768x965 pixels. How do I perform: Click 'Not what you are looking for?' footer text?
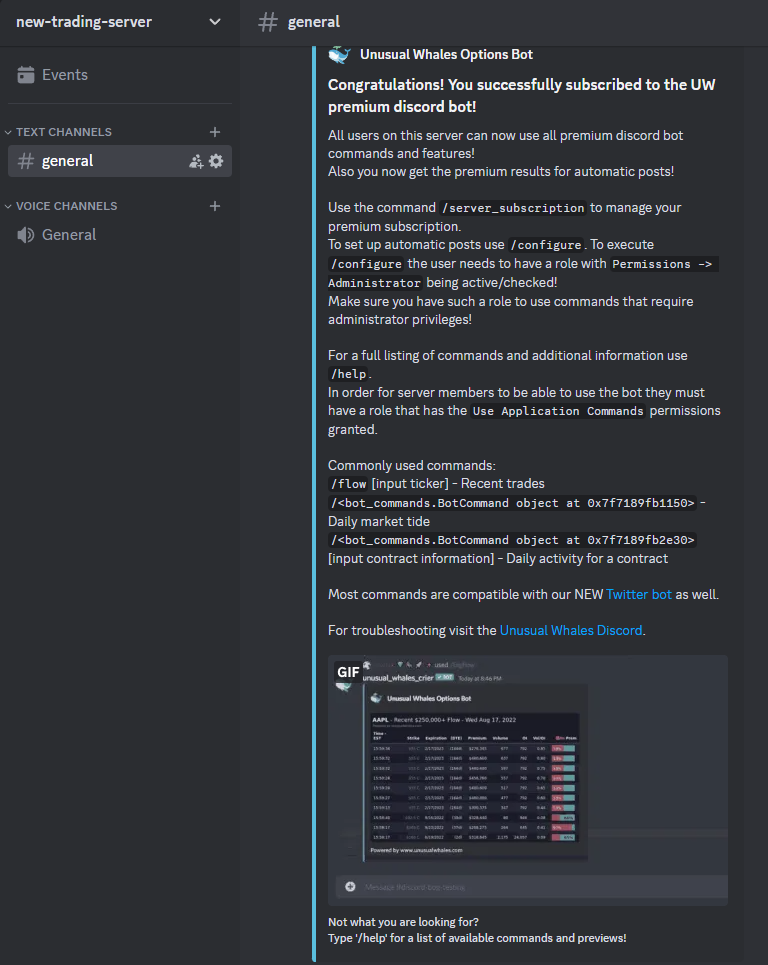pos(403,922)
